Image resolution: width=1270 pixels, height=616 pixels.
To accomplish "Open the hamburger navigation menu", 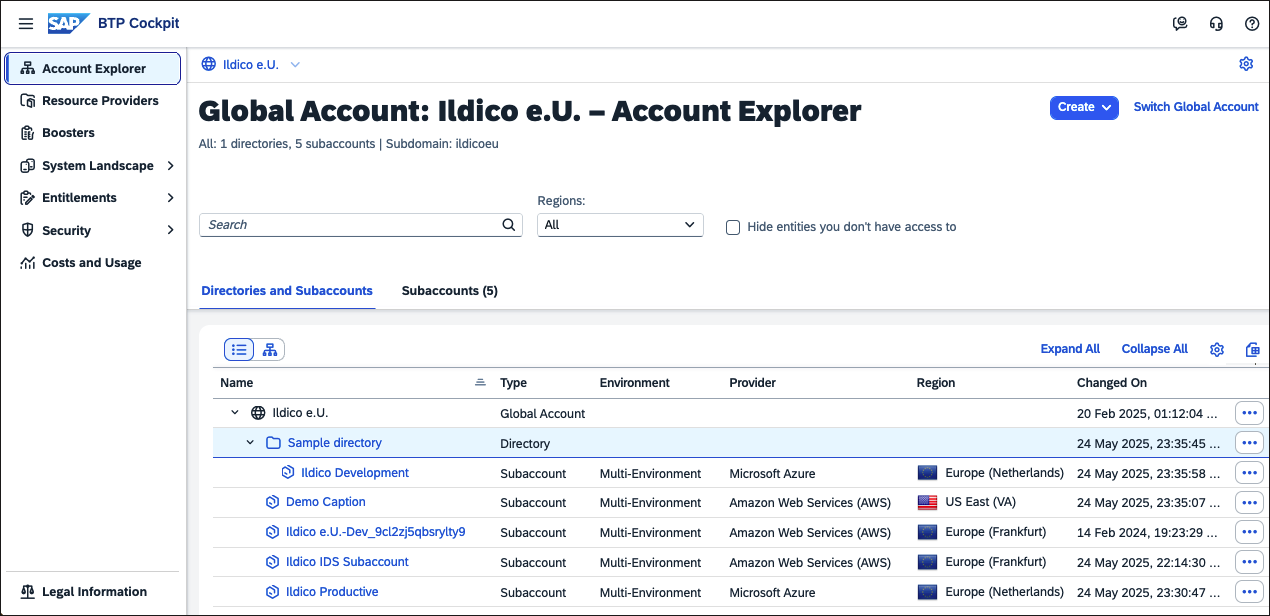I will [x=26, y=24].
